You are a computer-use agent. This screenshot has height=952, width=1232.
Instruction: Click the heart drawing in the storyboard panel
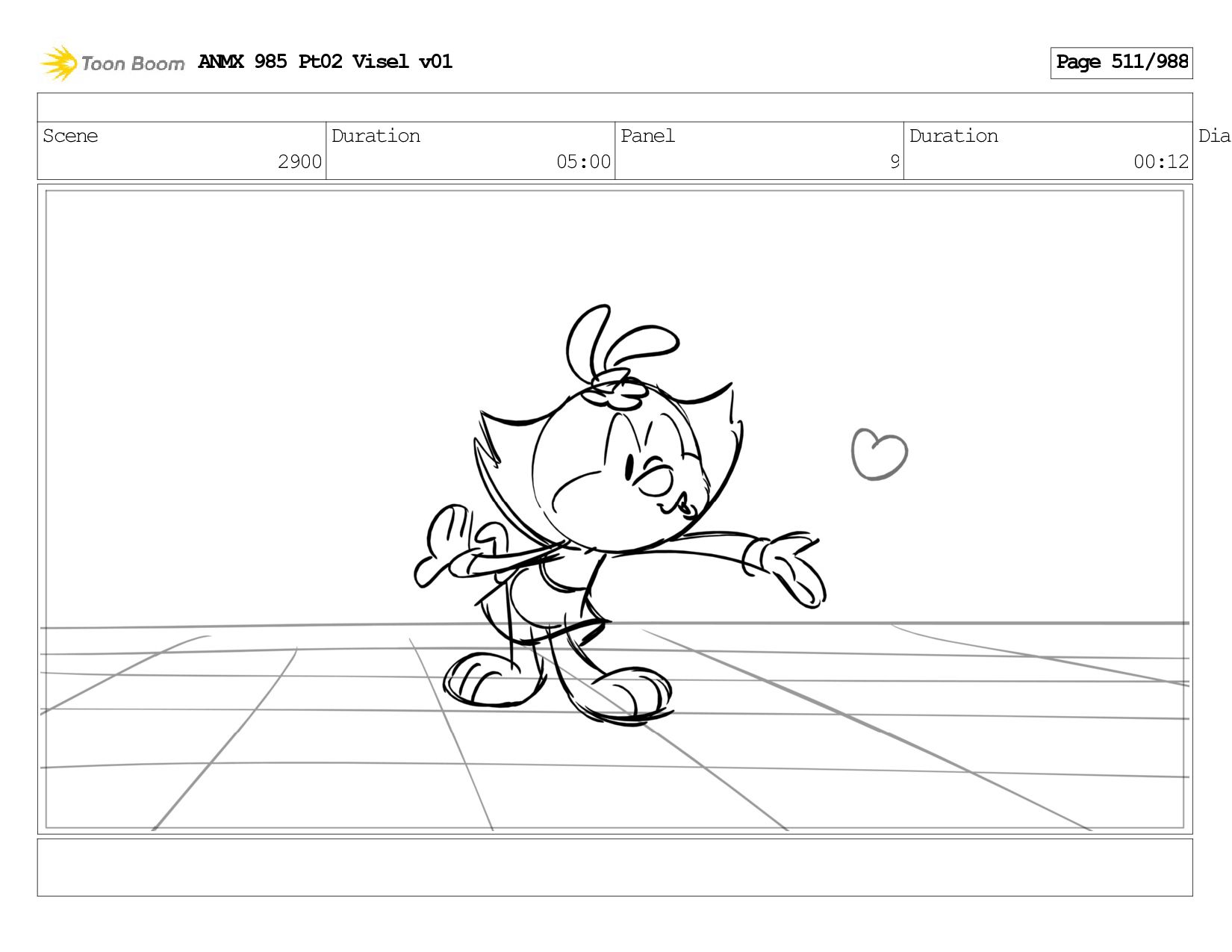pyautogui.click(x=879, y=453)
